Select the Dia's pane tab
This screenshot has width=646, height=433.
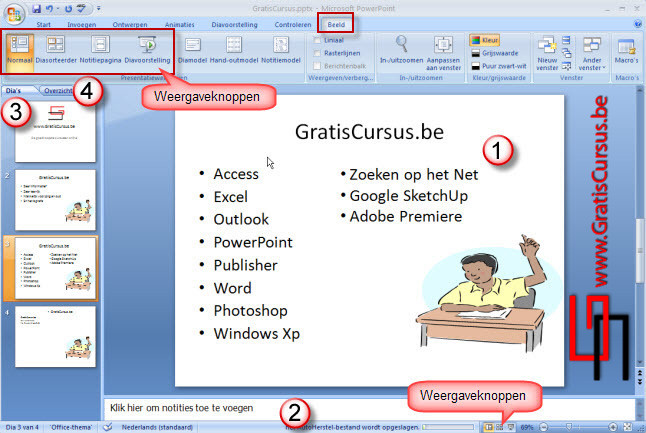coord(13,90)
